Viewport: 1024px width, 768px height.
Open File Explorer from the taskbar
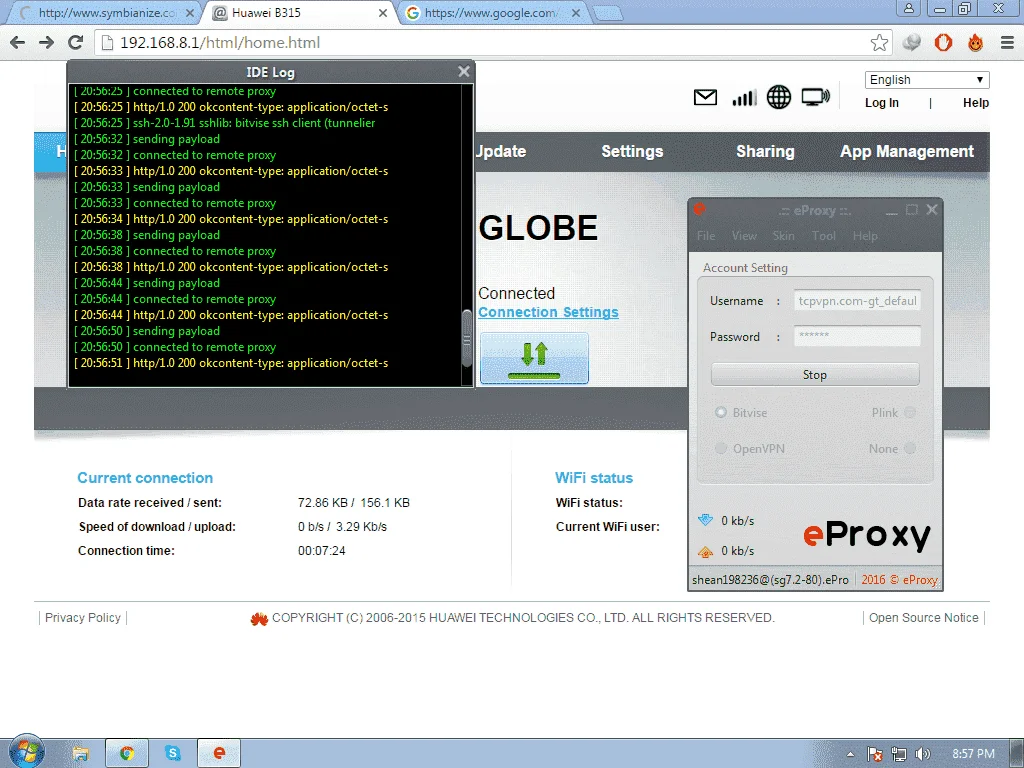point(80,754)
